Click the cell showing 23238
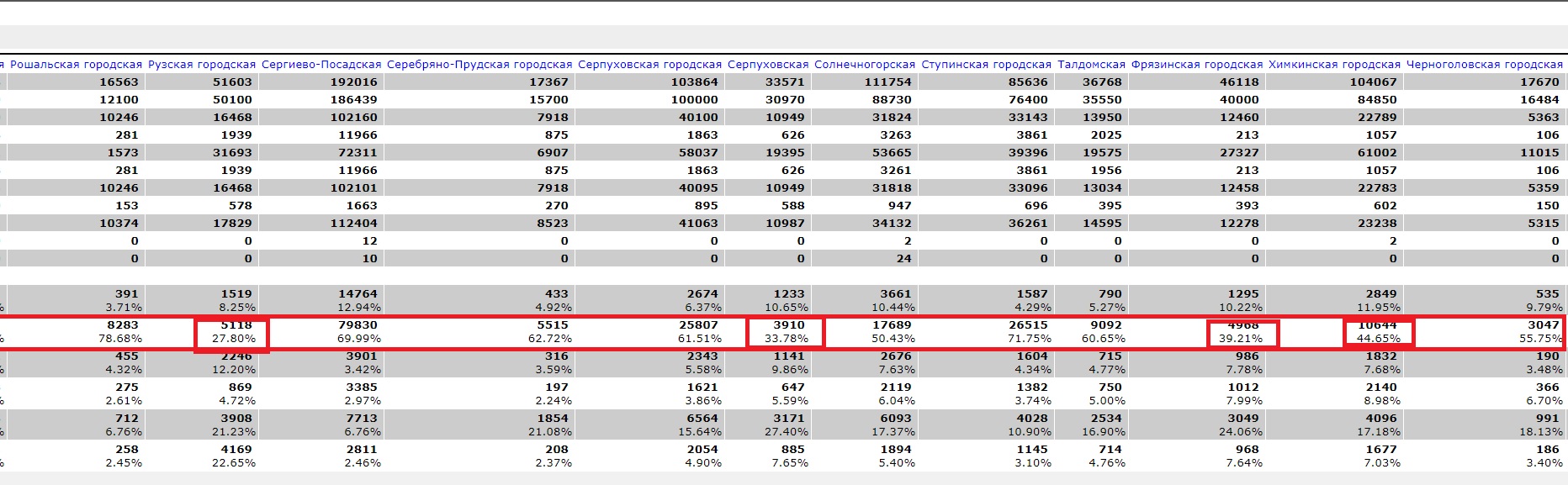Screen dimensions: 1568x485 1334,223
